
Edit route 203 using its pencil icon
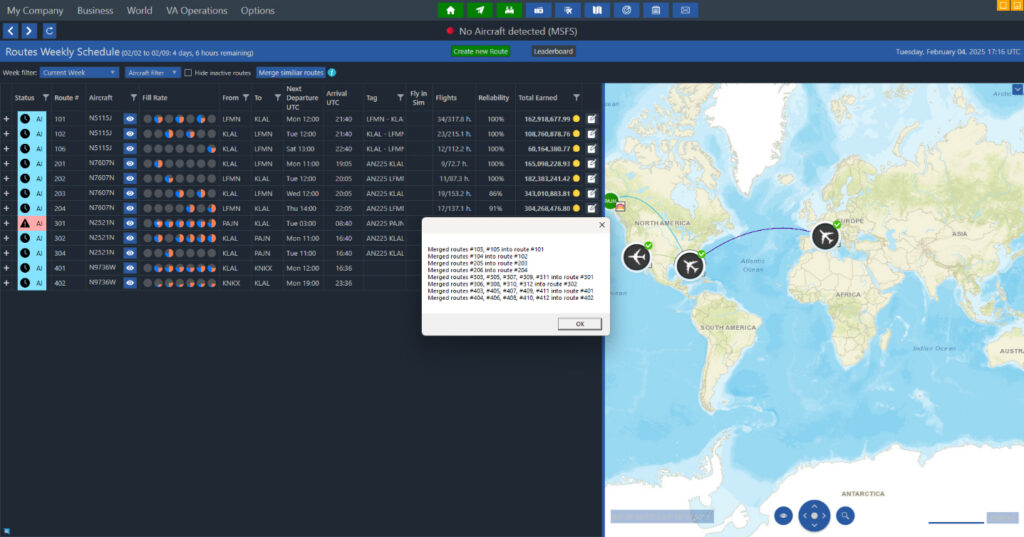coord(592,193)
